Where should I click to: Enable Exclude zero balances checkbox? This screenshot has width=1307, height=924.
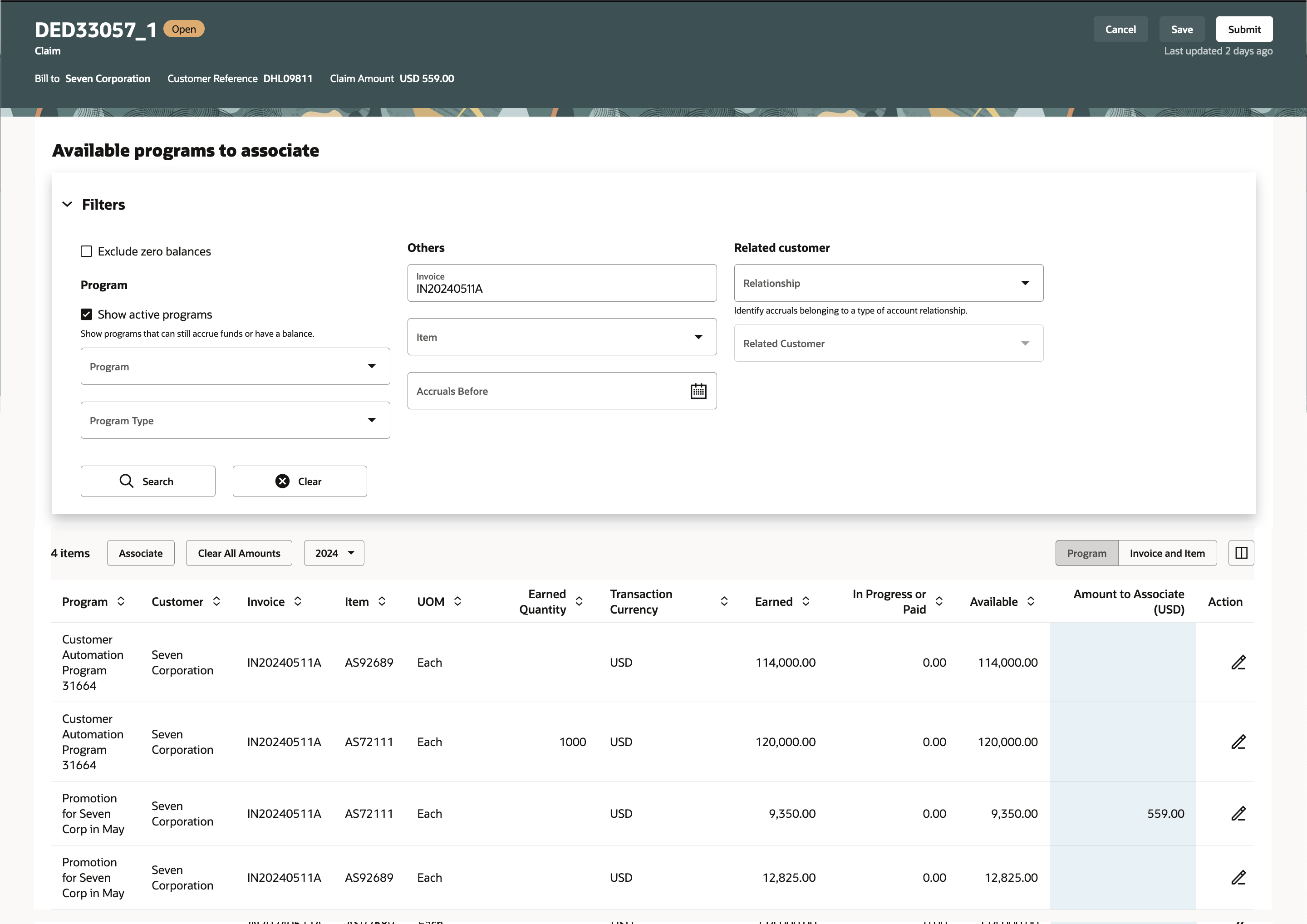click(x=87, y=251)
